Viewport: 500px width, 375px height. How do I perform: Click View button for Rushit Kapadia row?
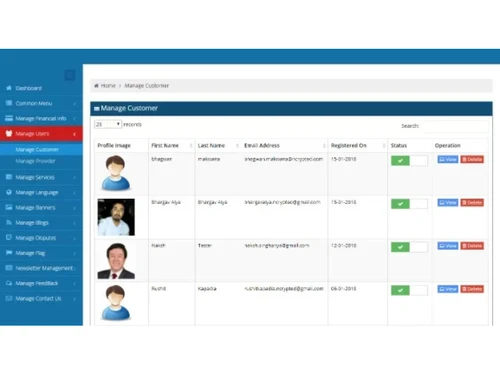coord(448,289)
